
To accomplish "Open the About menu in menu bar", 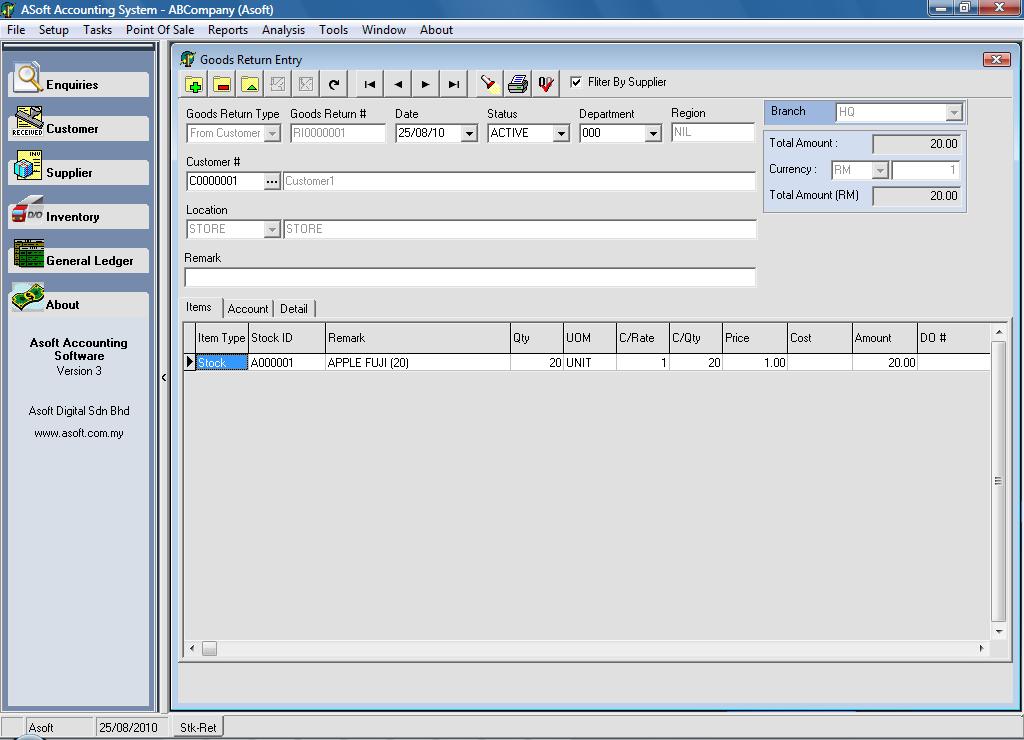I will coord(436,30).
